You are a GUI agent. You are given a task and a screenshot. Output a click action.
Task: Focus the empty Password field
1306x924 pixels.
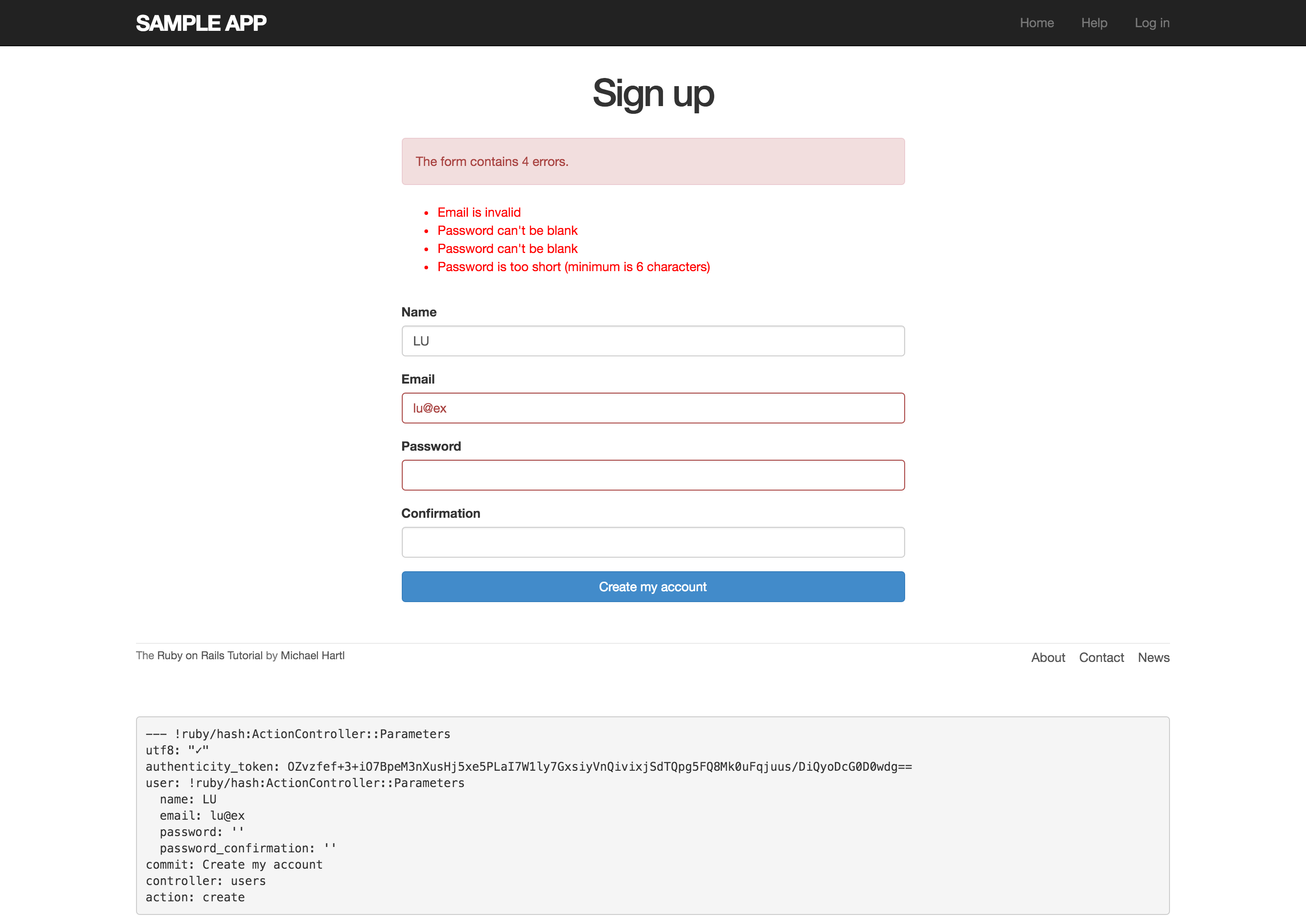pyautogui.click(x=653, y=475)
